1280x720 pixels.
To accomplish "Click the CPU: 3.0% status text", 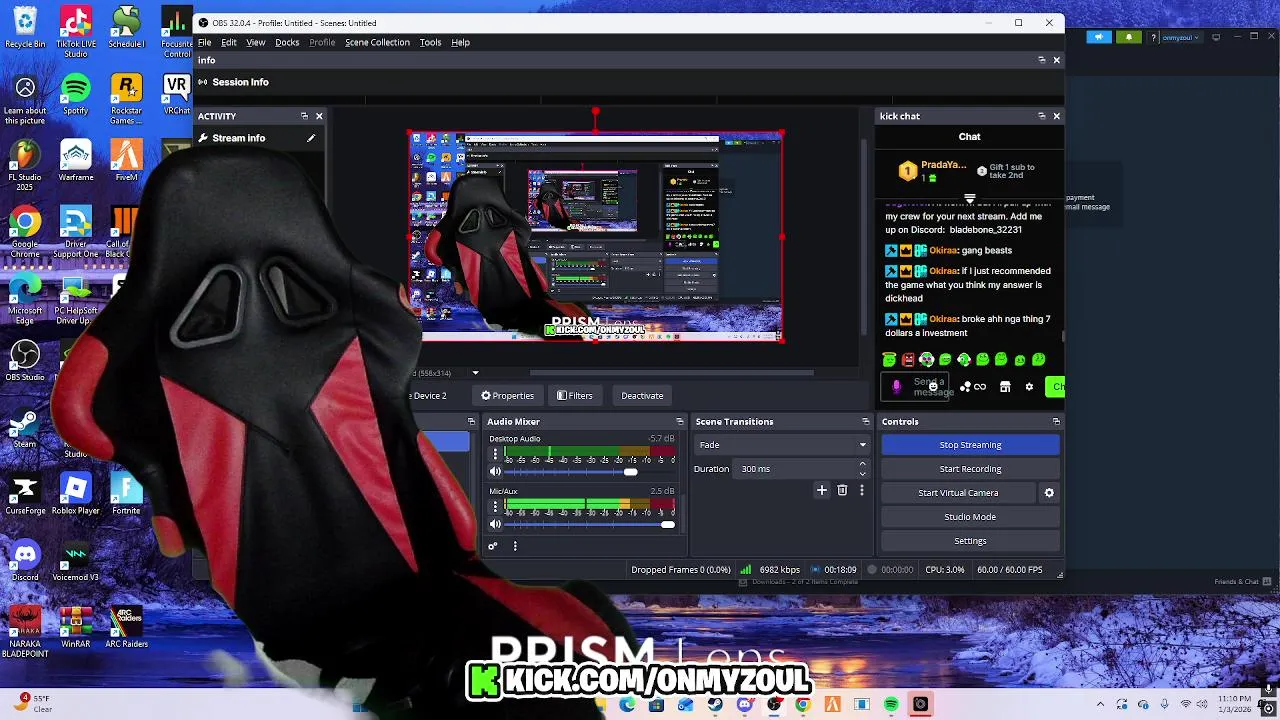I will (945, 570).
